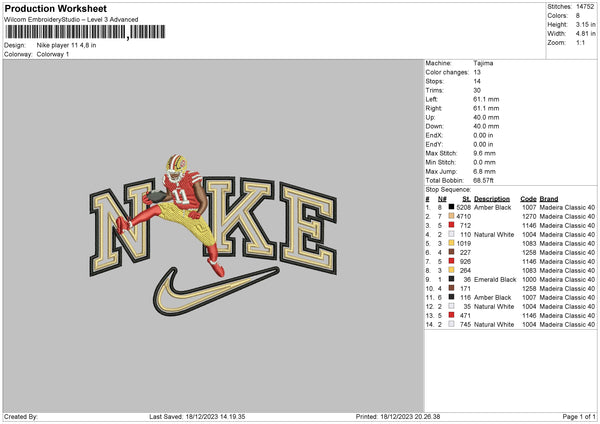Select the Min Stitch value '0.0 mm'

tap(484, 162)
